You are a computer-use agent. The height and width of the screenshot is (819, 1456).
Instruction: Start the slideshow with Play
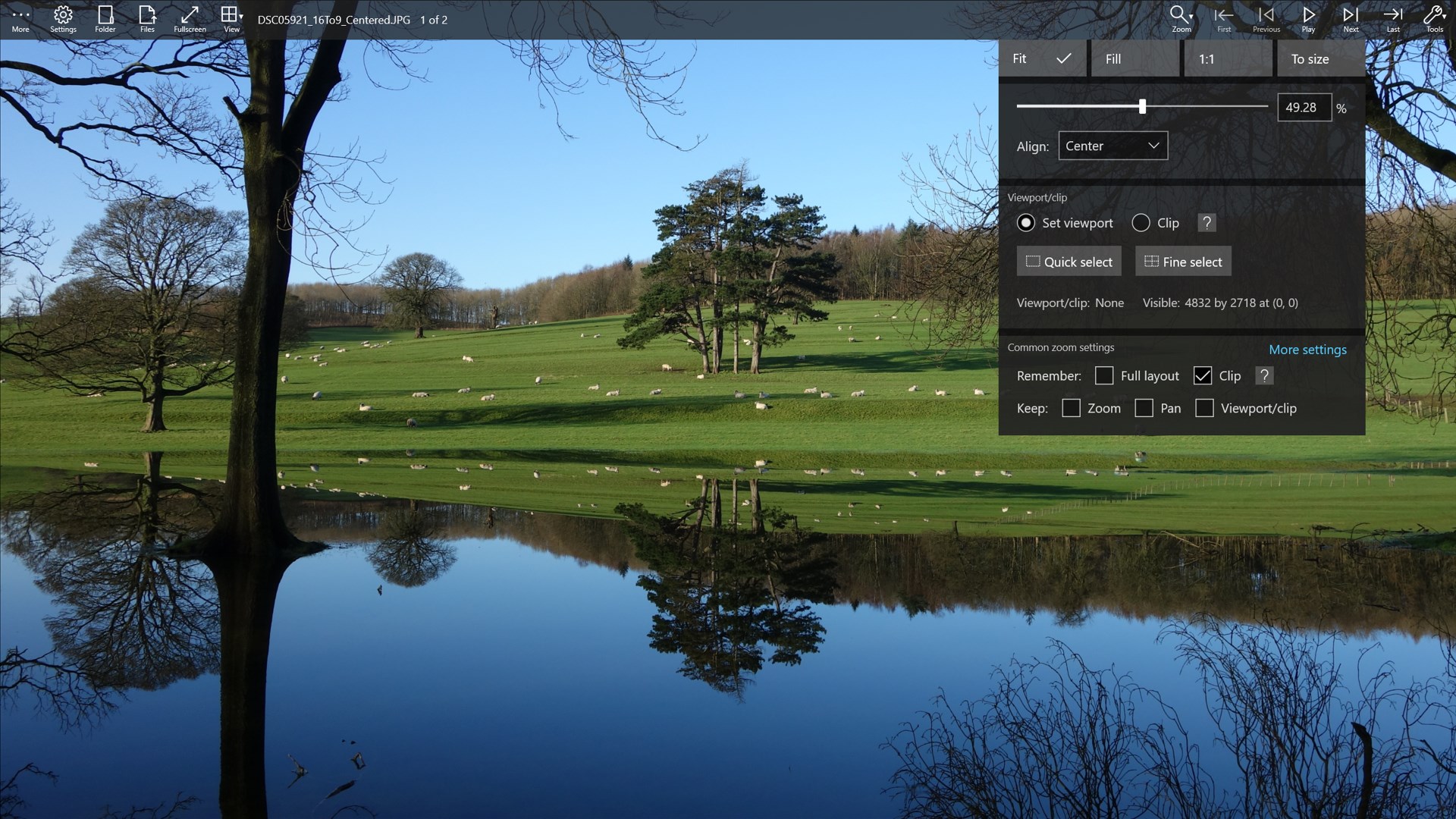pos(1307,19)
